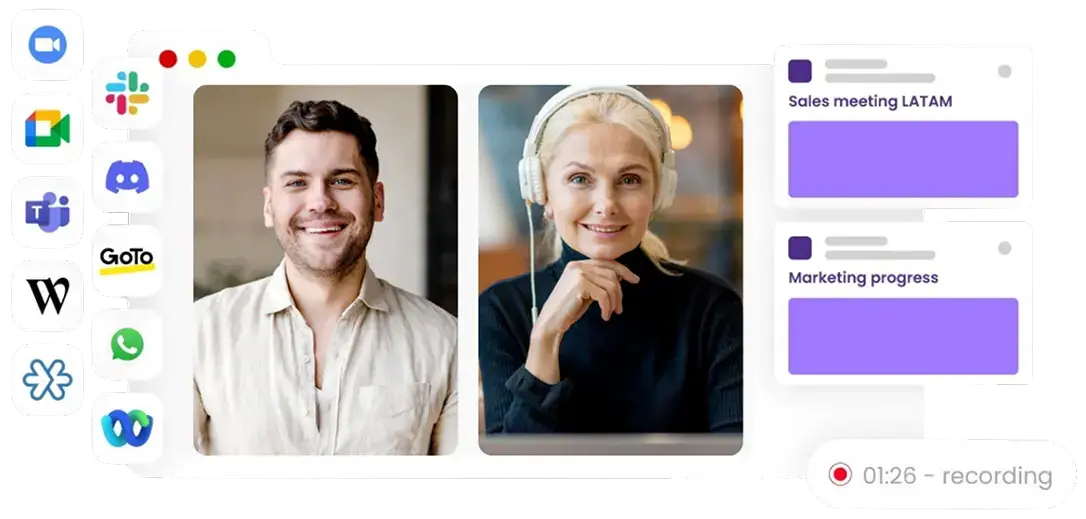Screen dimensions: 1086x519
Task: Open the Discord icon
Action: tap(127, 177)
